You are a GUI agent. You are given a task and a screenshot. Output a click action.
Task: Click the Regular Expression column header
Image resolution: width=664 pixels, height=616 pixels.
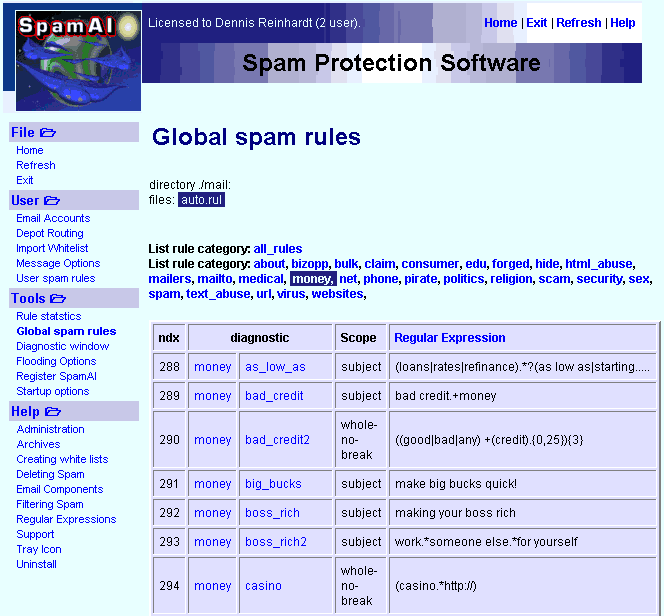[x=449, y=338]
